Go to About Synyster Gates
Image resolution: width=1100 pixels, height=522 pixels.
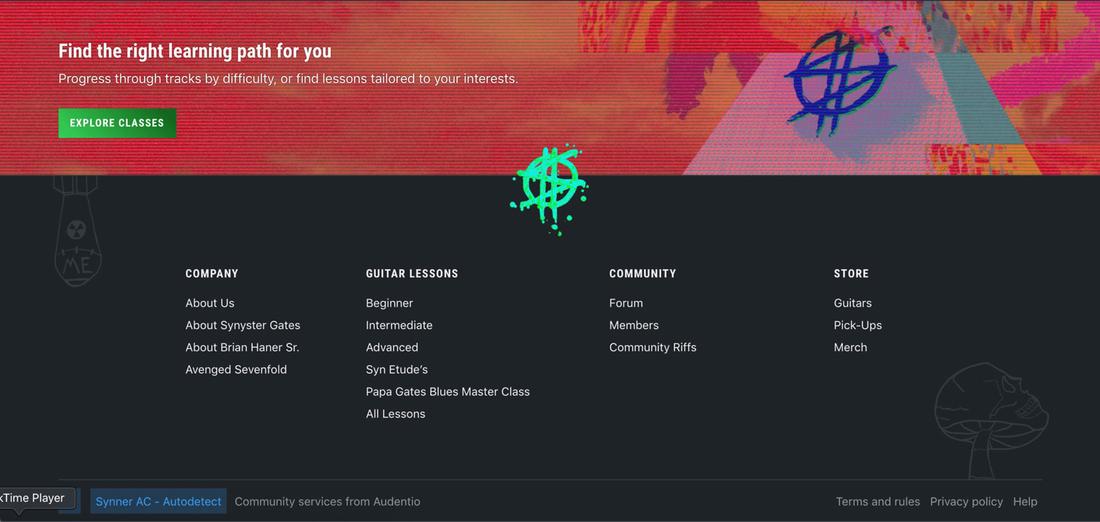pos(242,325)
